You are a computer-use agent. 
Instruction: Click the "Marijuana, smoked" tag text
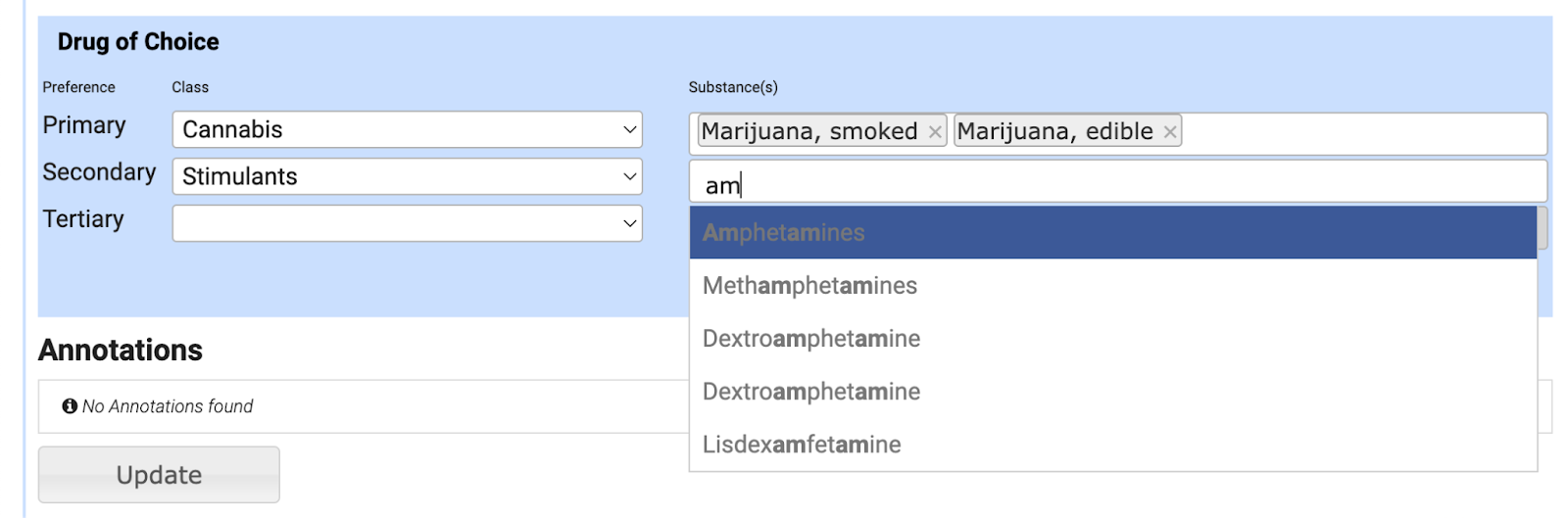coord(809,132)
